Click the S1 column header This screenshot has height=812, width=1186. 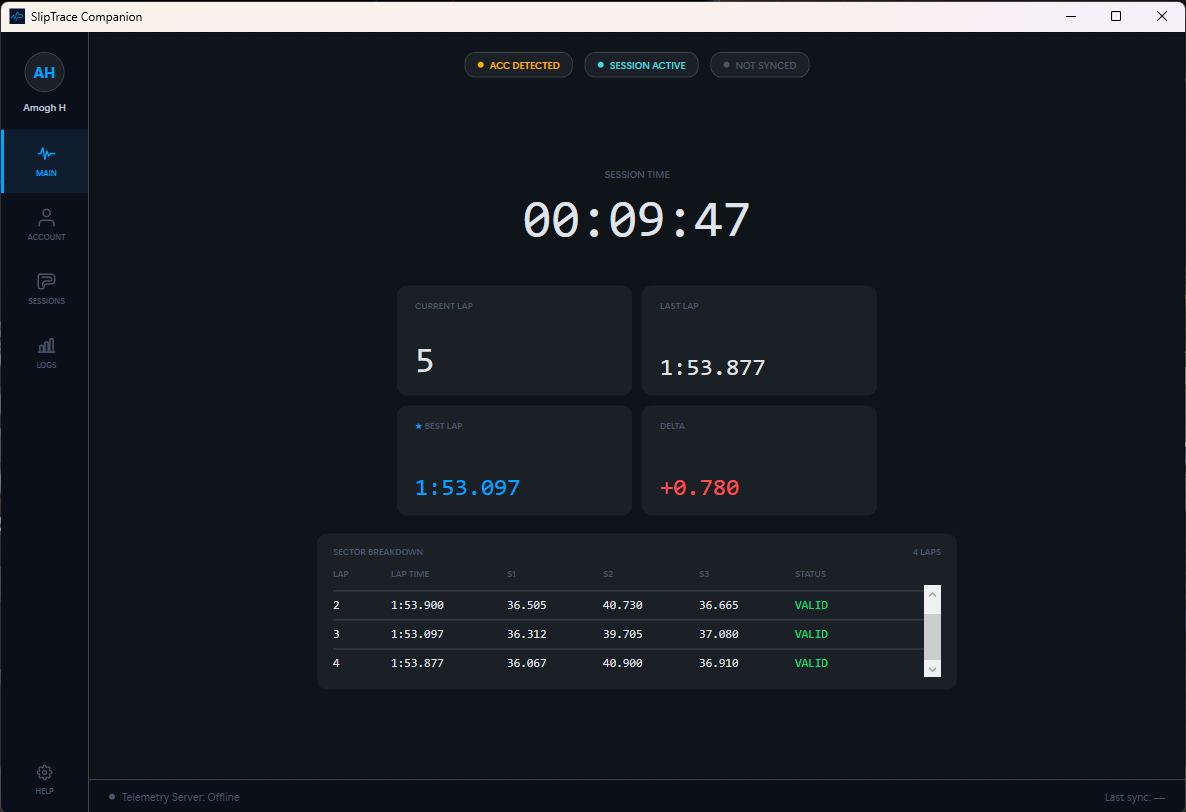coord(511,574)
